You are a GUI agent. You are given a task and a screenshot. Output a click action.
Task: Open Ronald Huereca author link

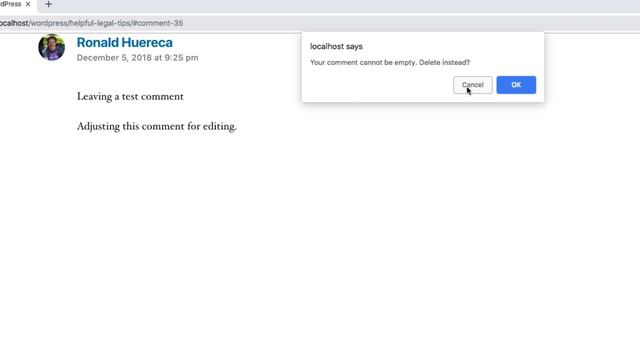[124, 42]
